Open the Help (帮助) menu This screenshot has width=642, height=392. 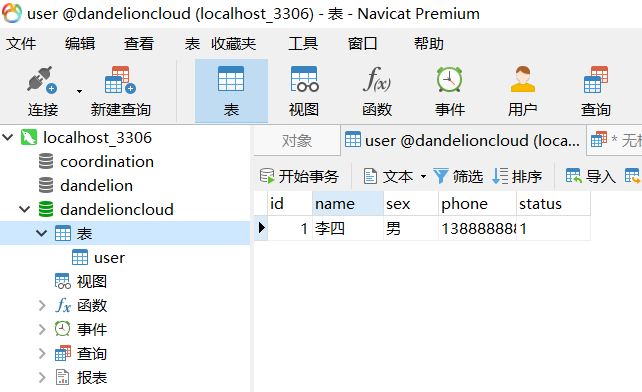[x=428, y=43]
